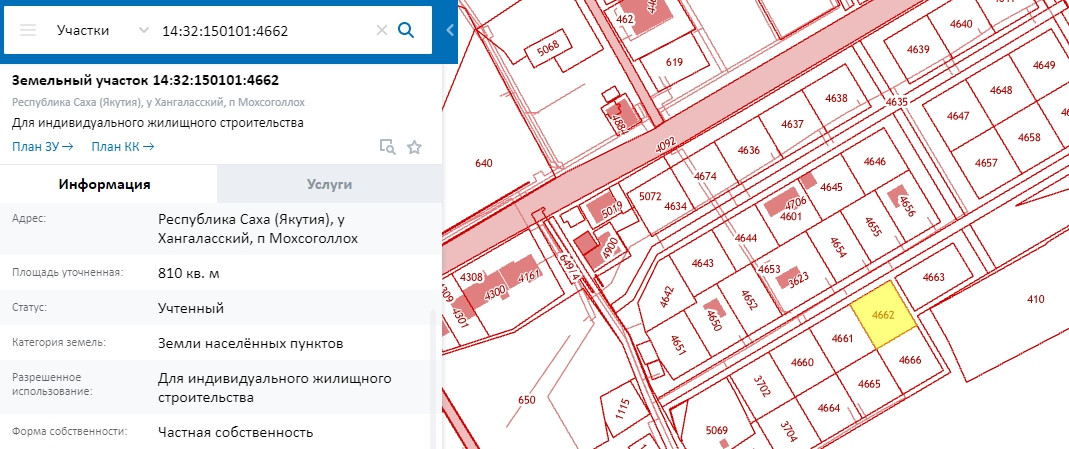Select parcel 650 on the map

[x=526, y=400]
